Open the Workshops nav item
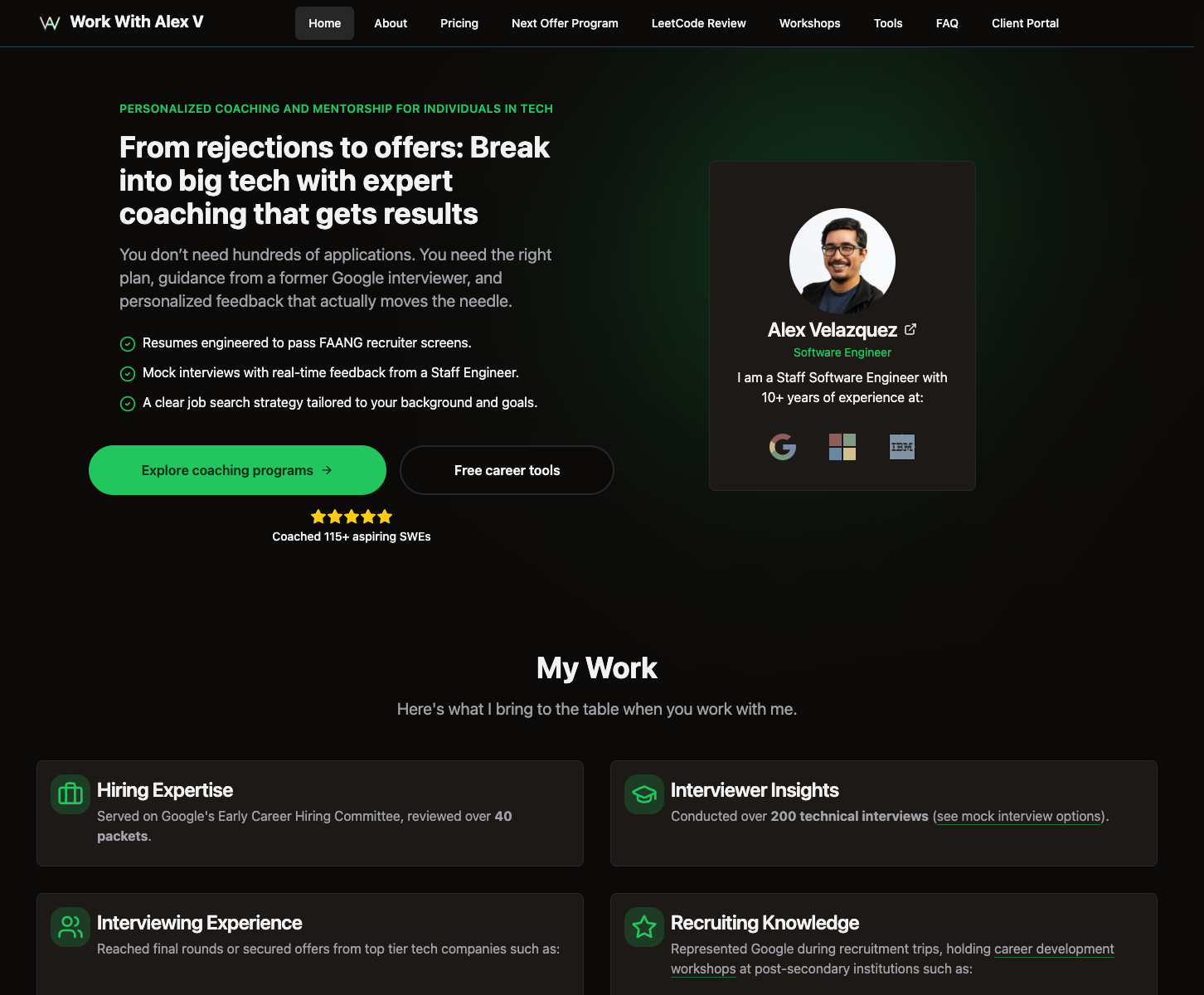The width and height of the screenshot is (1204, 995). pyautogui.click(x=809, y=23)
